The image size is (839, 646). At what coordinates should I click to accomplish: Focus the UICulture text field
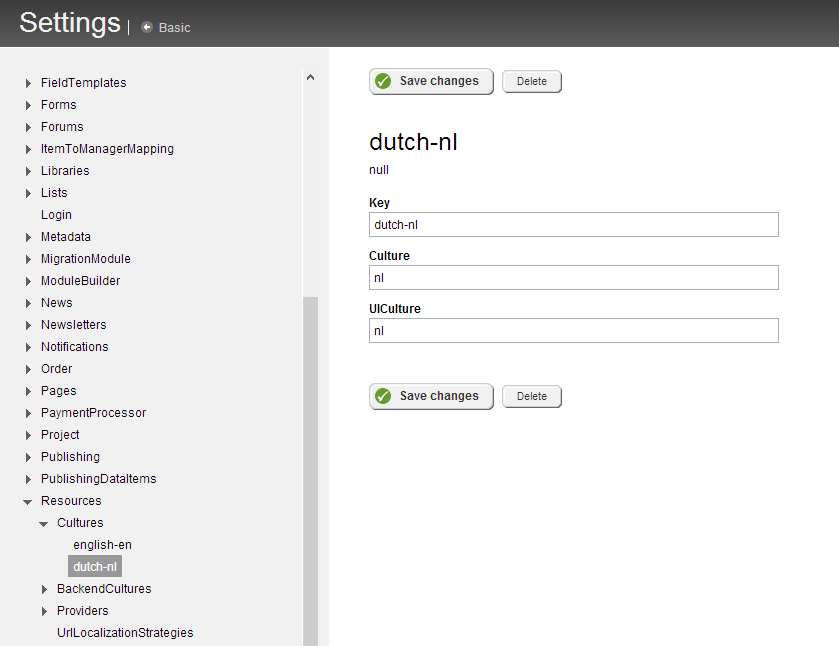(574, 331)
